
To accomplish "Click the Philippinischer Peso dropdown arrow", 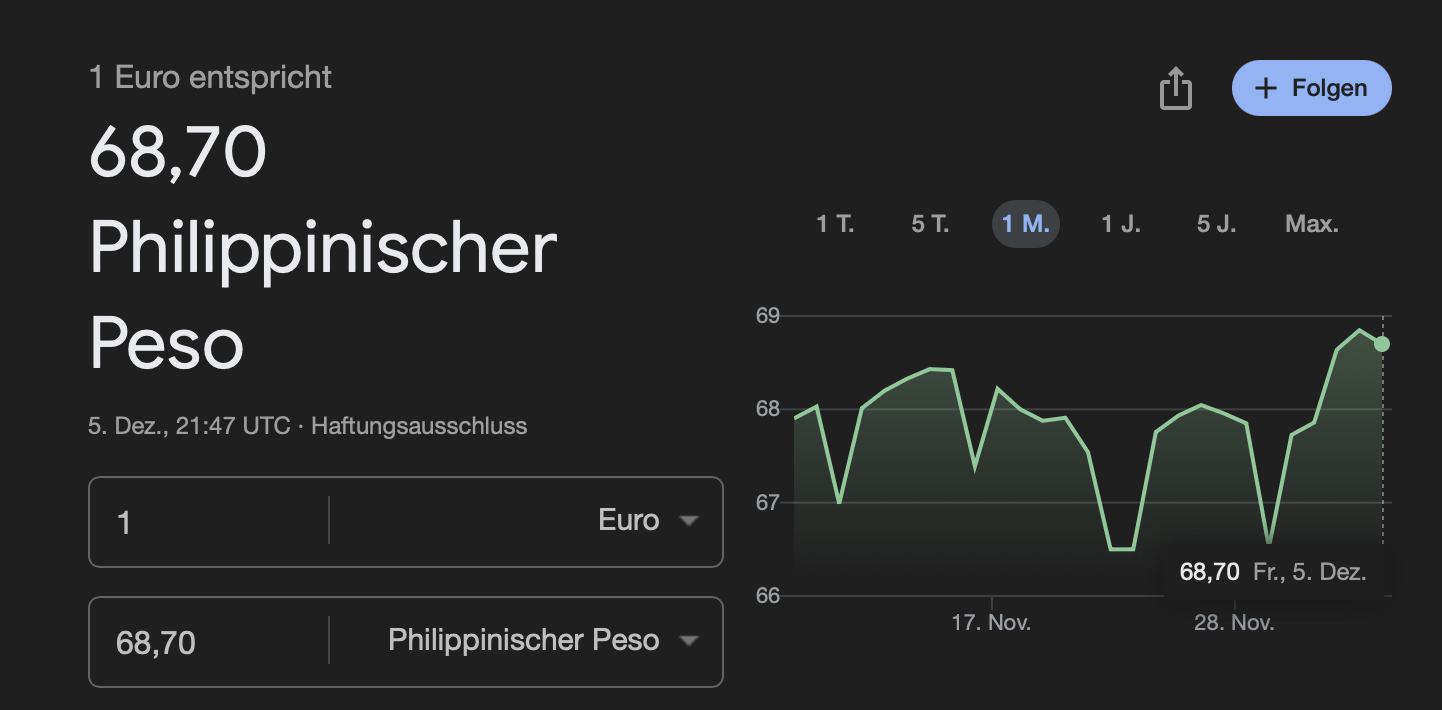I will (688, 641).
